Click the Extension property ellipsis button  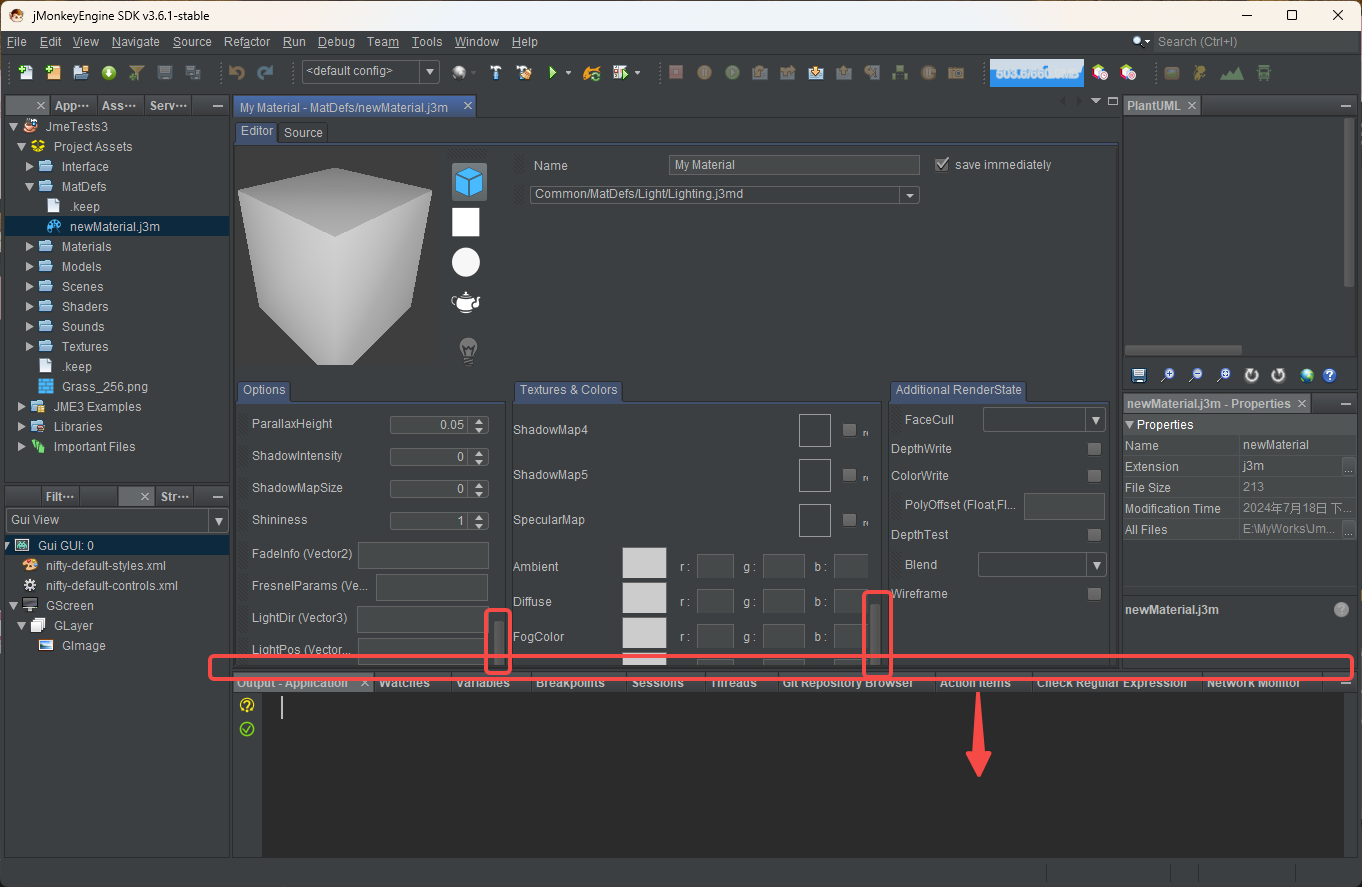pos(1348,466)
